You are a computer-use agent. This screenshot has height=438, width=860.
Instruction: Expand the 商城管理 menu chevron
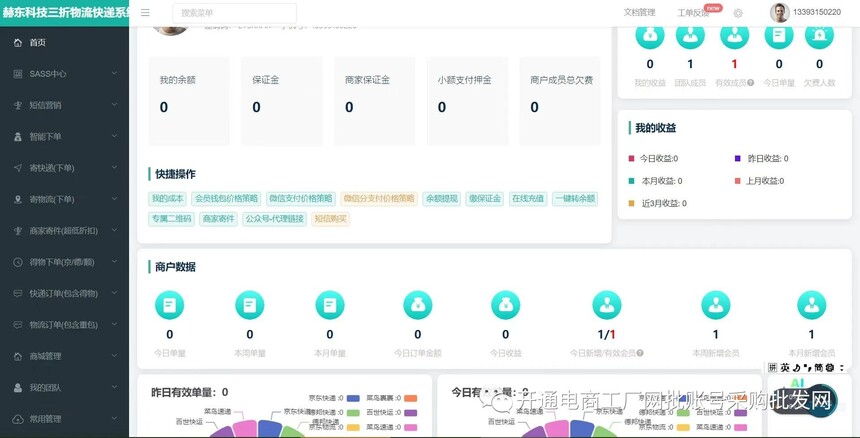pos(114,355)
